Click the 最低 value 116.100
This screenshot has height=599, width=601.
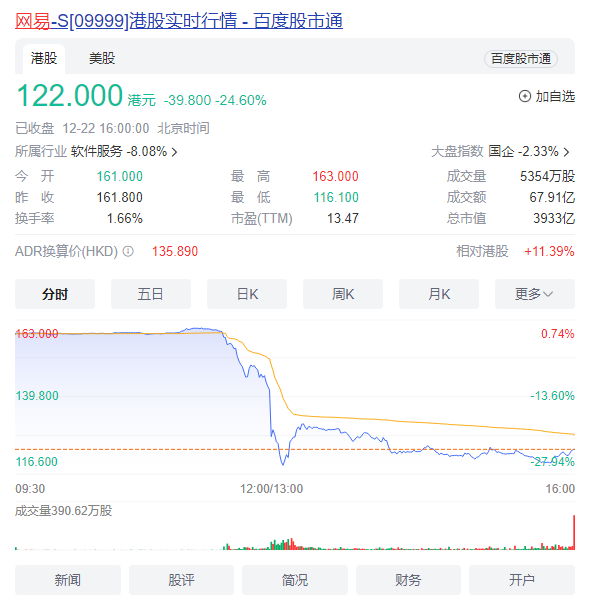[336, 197]
